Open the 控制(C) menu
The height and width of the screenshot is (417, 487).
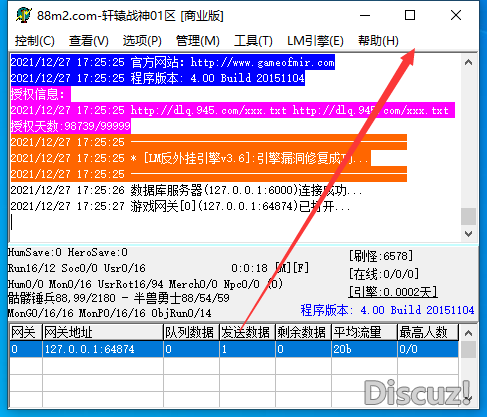pyautogui.click(x=35, y=41)
